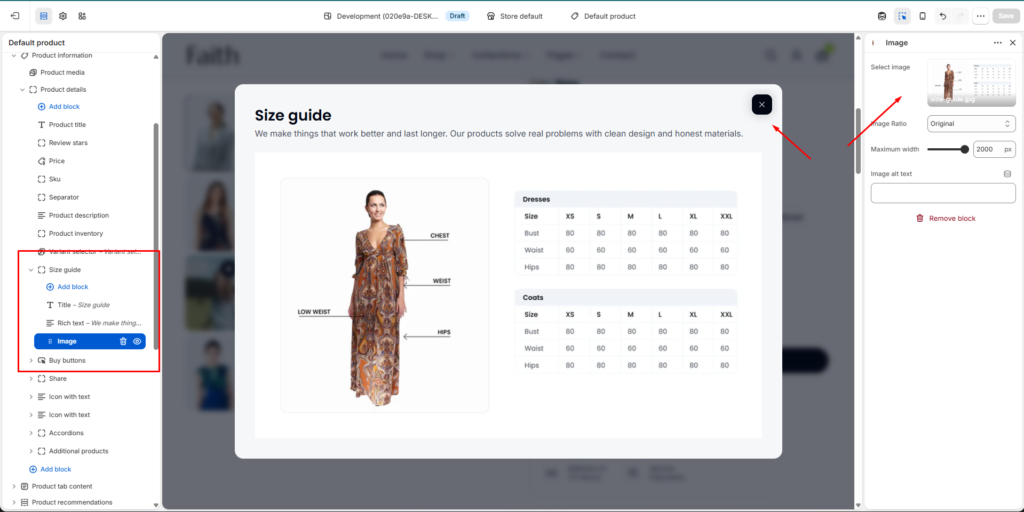
Task: Select the Separator block
Action: (64, 197)
